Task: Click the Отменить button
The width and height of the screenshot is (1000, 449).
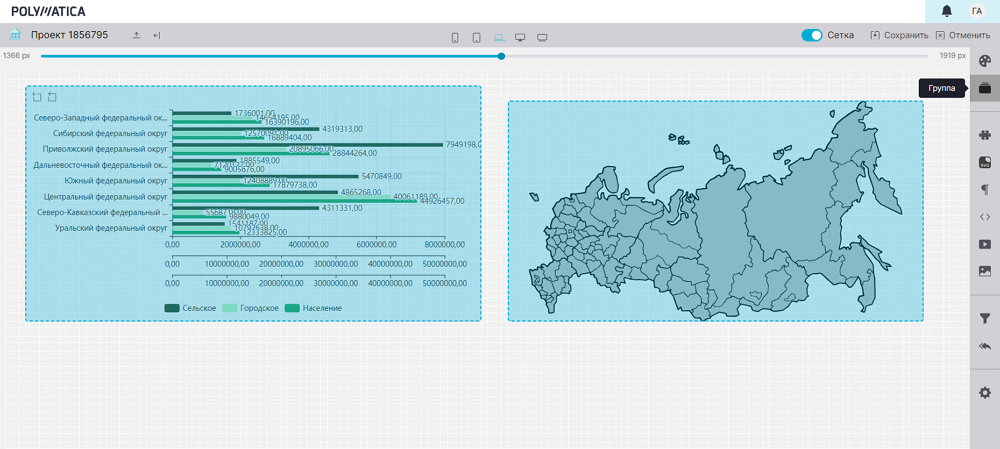Action: pos(963,36)
